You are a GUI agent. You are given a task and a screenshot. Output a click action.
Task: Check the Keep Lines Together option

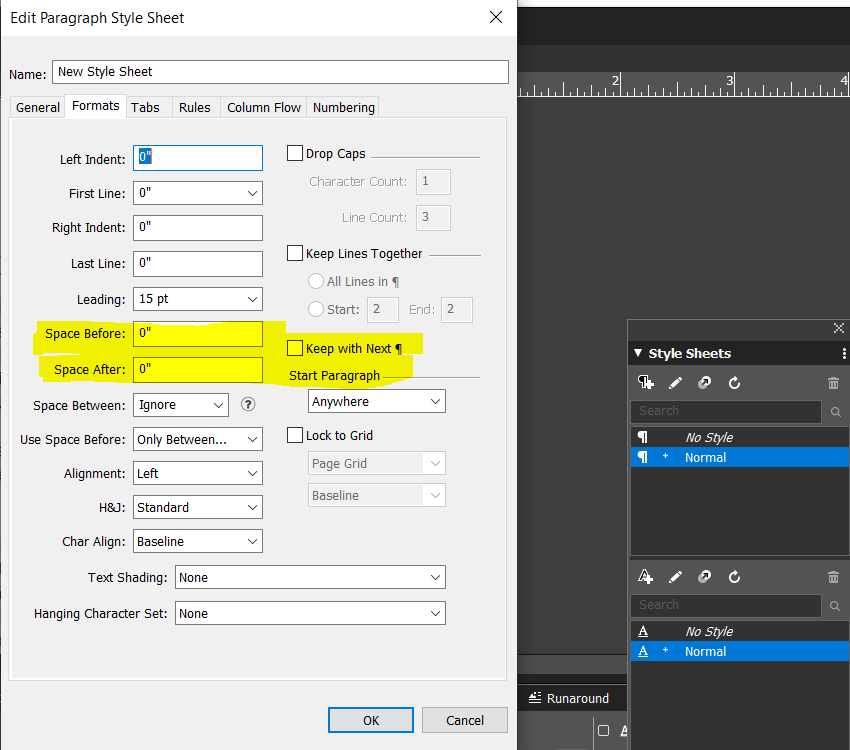tap(295, 254)
